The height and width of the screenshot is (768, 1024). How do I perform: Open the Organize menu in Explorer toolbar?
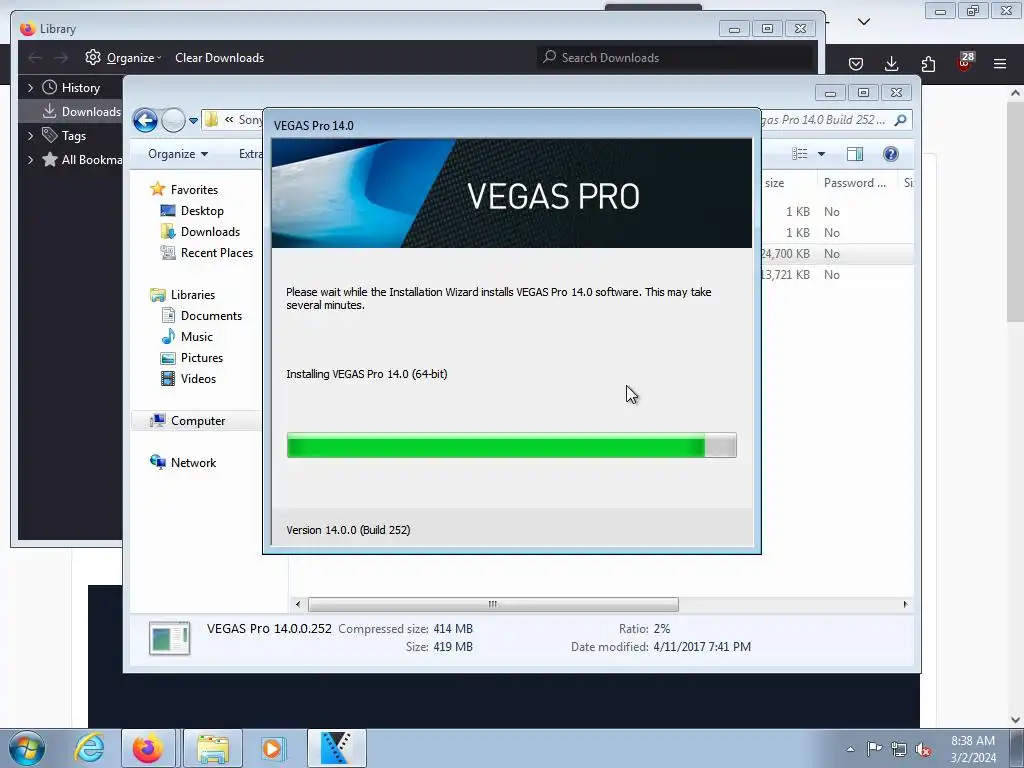pyautogui.click(x=178, y=153)
